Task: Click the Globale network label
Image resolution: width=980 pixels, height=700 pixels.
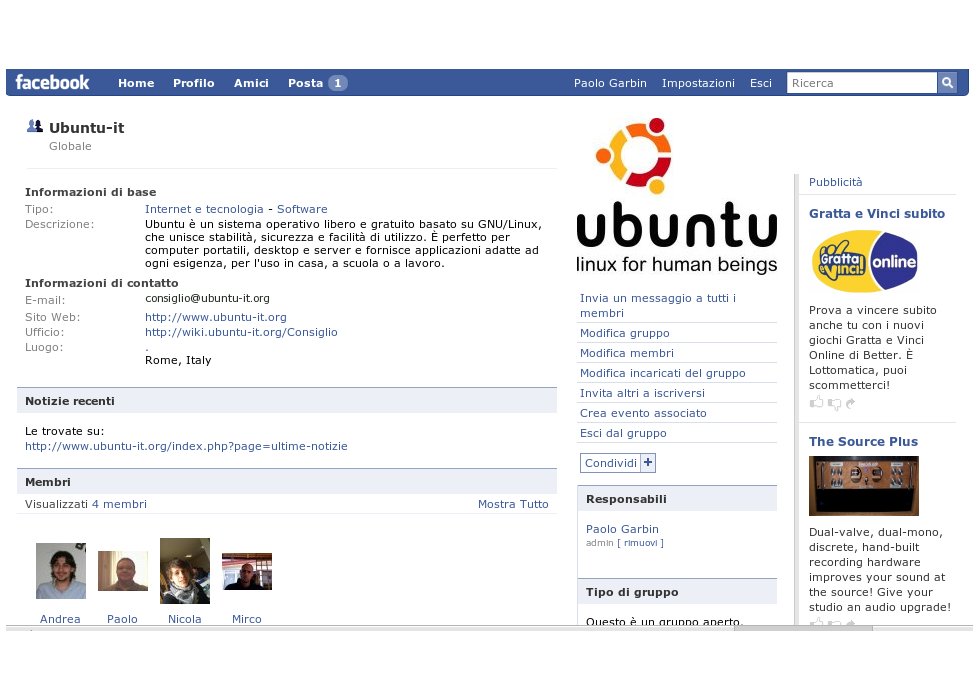Action: coord(70,146)
